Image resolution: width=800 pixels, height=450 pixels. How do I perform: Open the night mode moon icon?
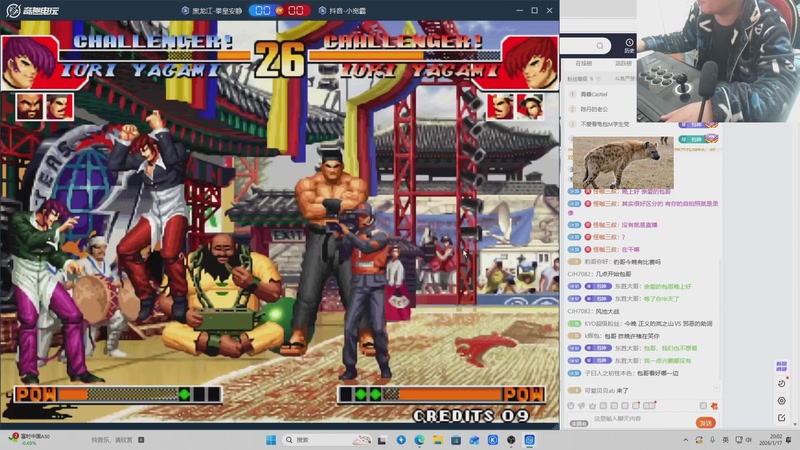coord(782,383)
